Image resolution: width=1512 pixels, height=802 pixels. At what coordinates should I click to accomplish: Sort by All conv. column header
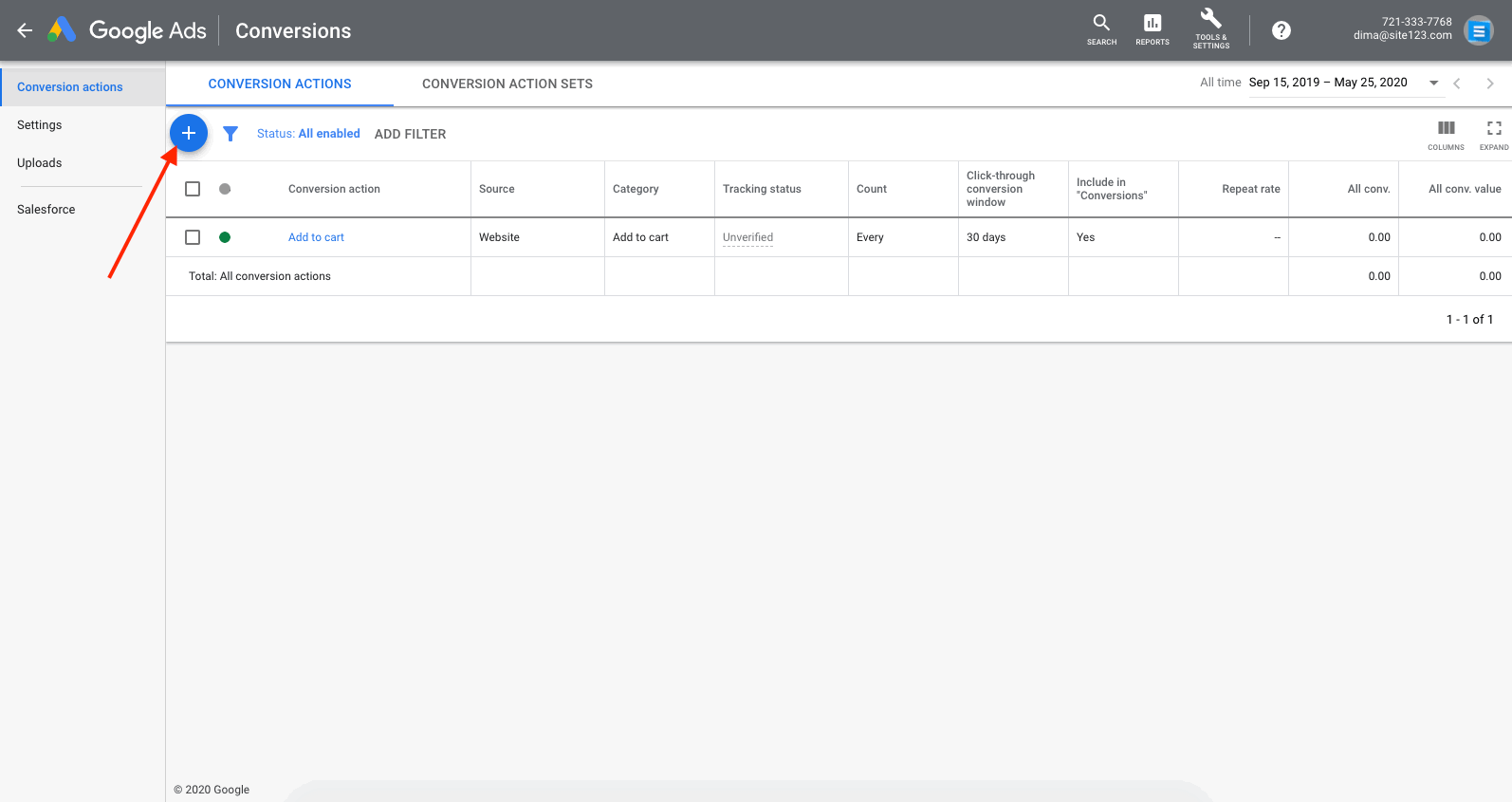coord(1369,189)
